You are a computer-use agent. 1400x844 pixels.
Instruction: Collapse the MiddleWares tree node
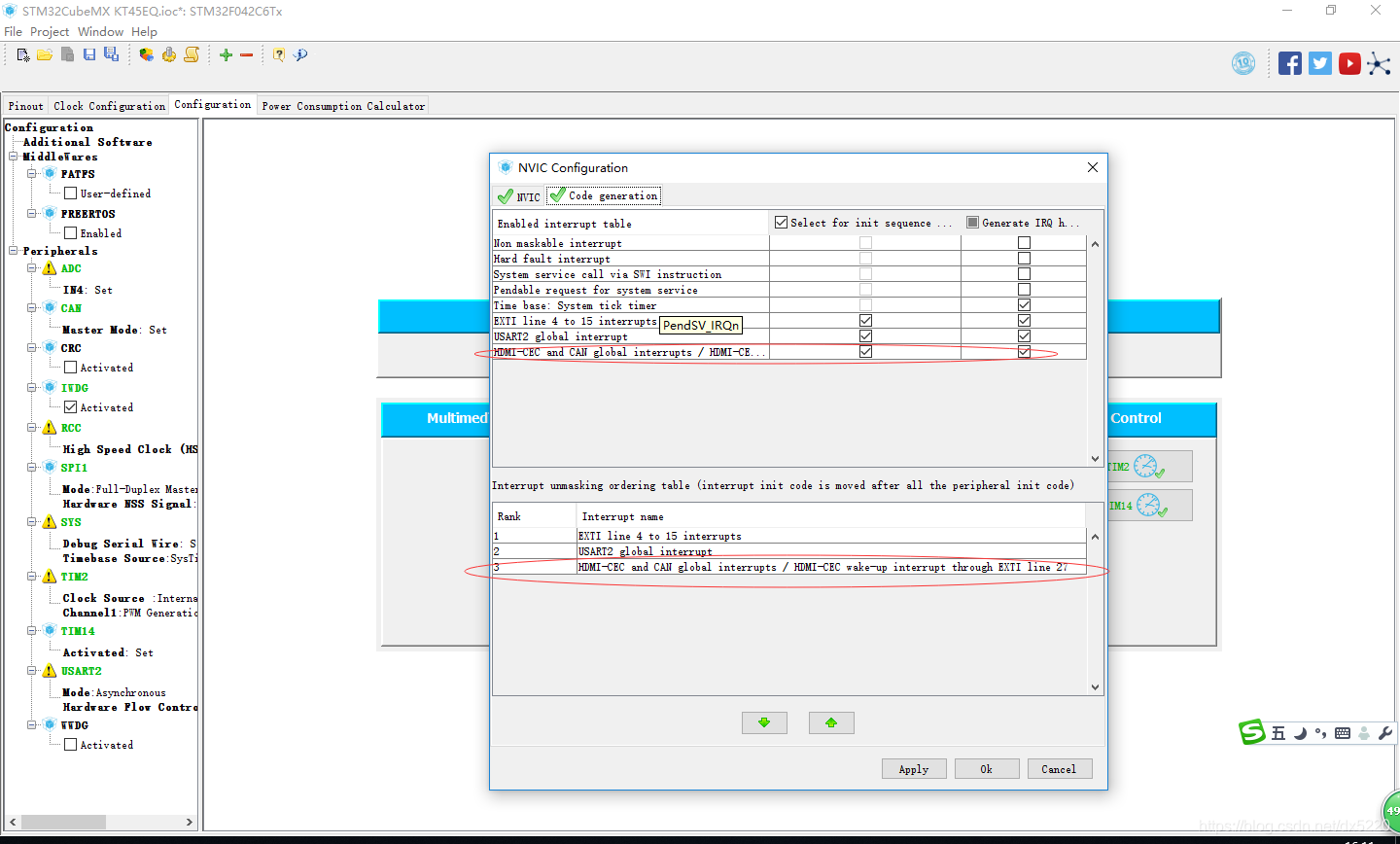point(14,157)
